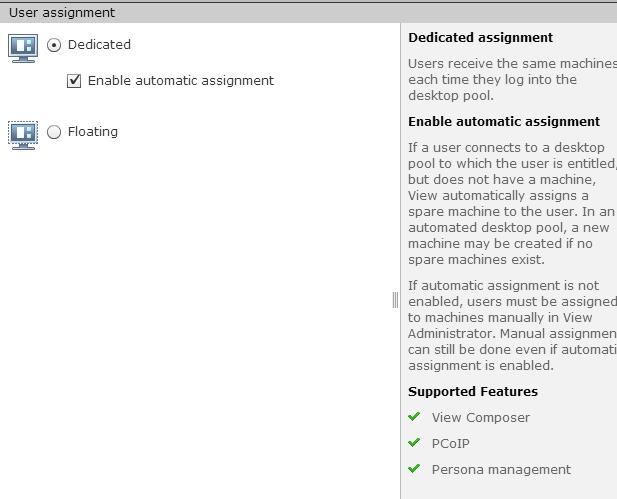Click the paragraph starting "Users receive the same machines"
Screen dimensions: 617x499
tap(510, 80)
